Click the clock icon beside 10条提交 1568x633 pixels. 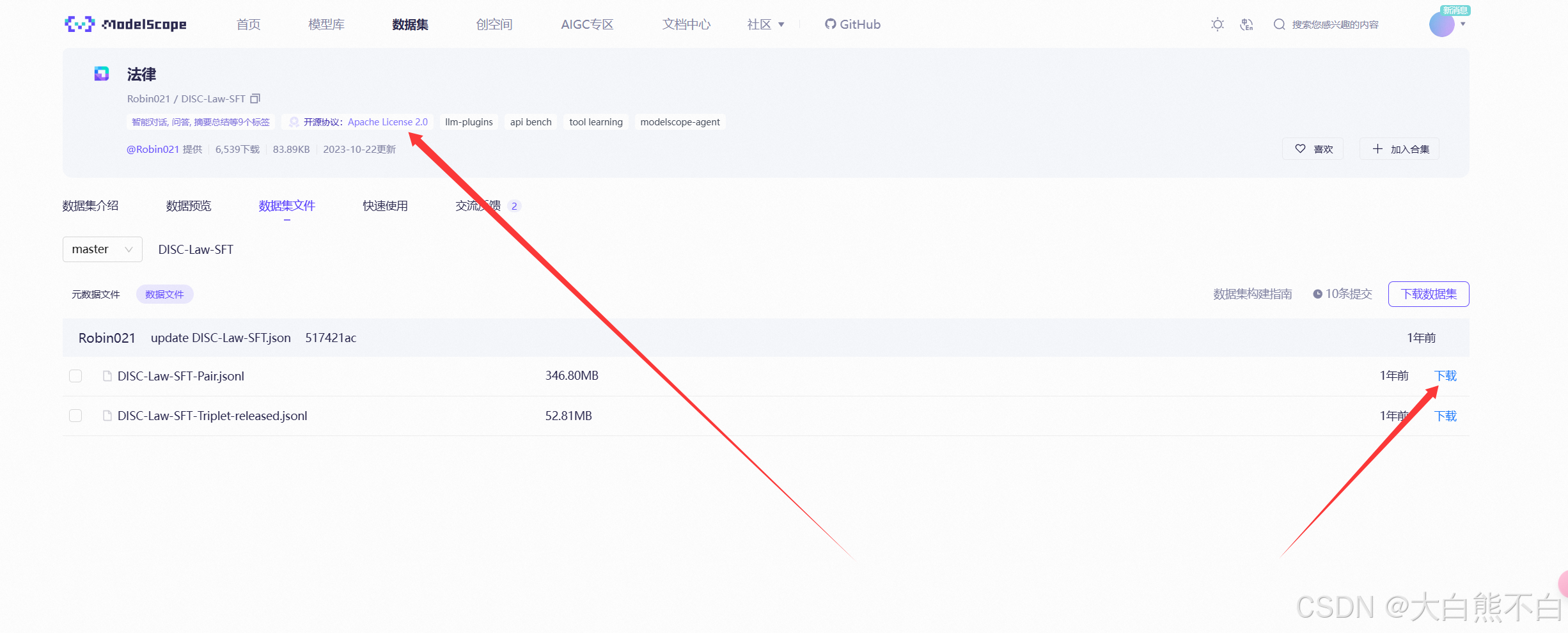[x=1317, y=294]
